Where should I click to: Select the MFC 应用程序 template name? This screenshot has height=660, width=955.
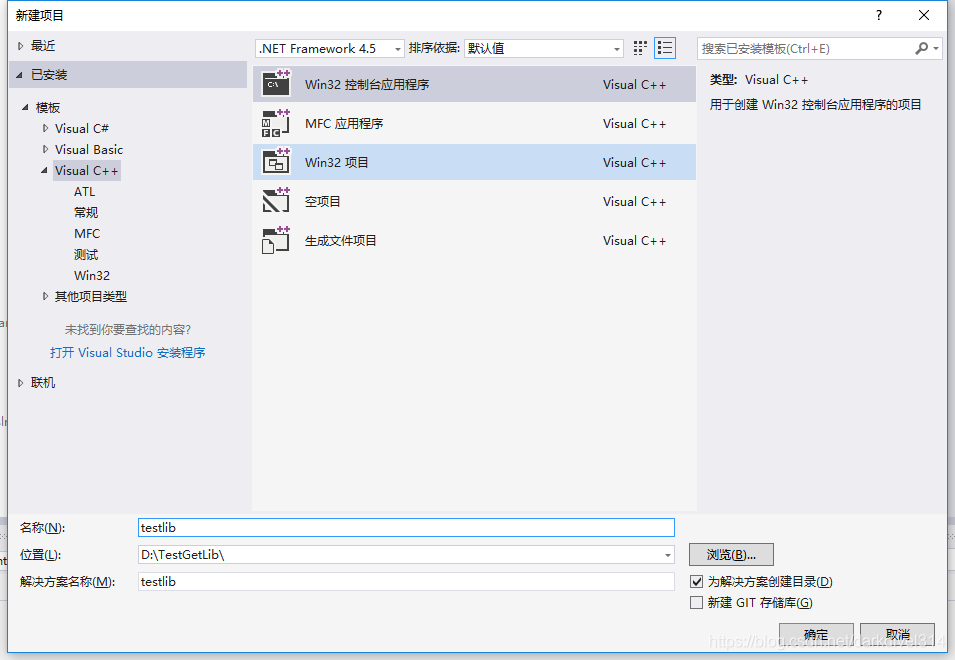coord(344,124)
